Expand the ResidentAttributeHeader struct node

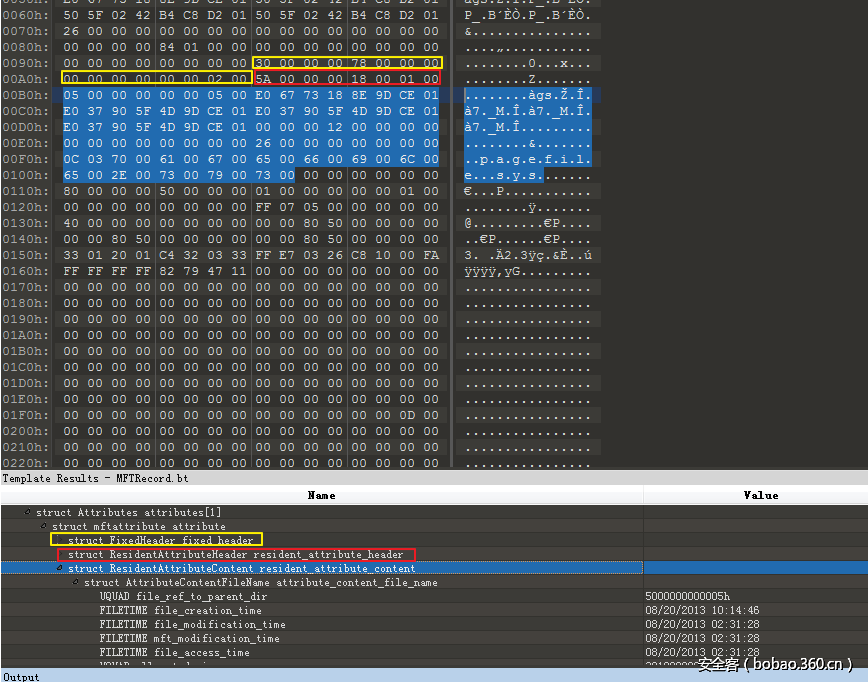[x=61, y=555]
